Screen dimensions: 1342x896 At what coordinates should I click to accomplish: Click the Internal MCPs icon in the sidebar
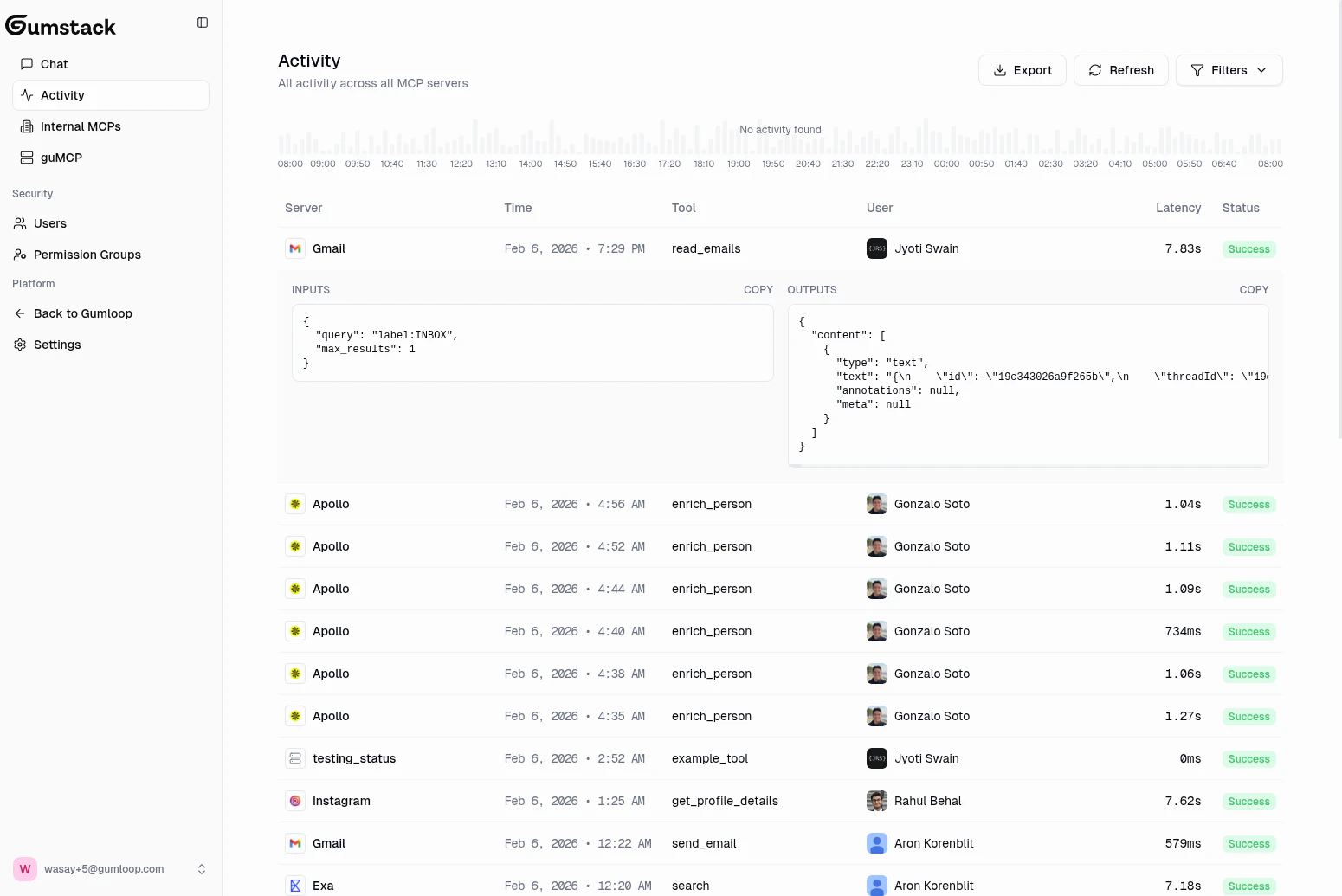[x=26, y=126]
